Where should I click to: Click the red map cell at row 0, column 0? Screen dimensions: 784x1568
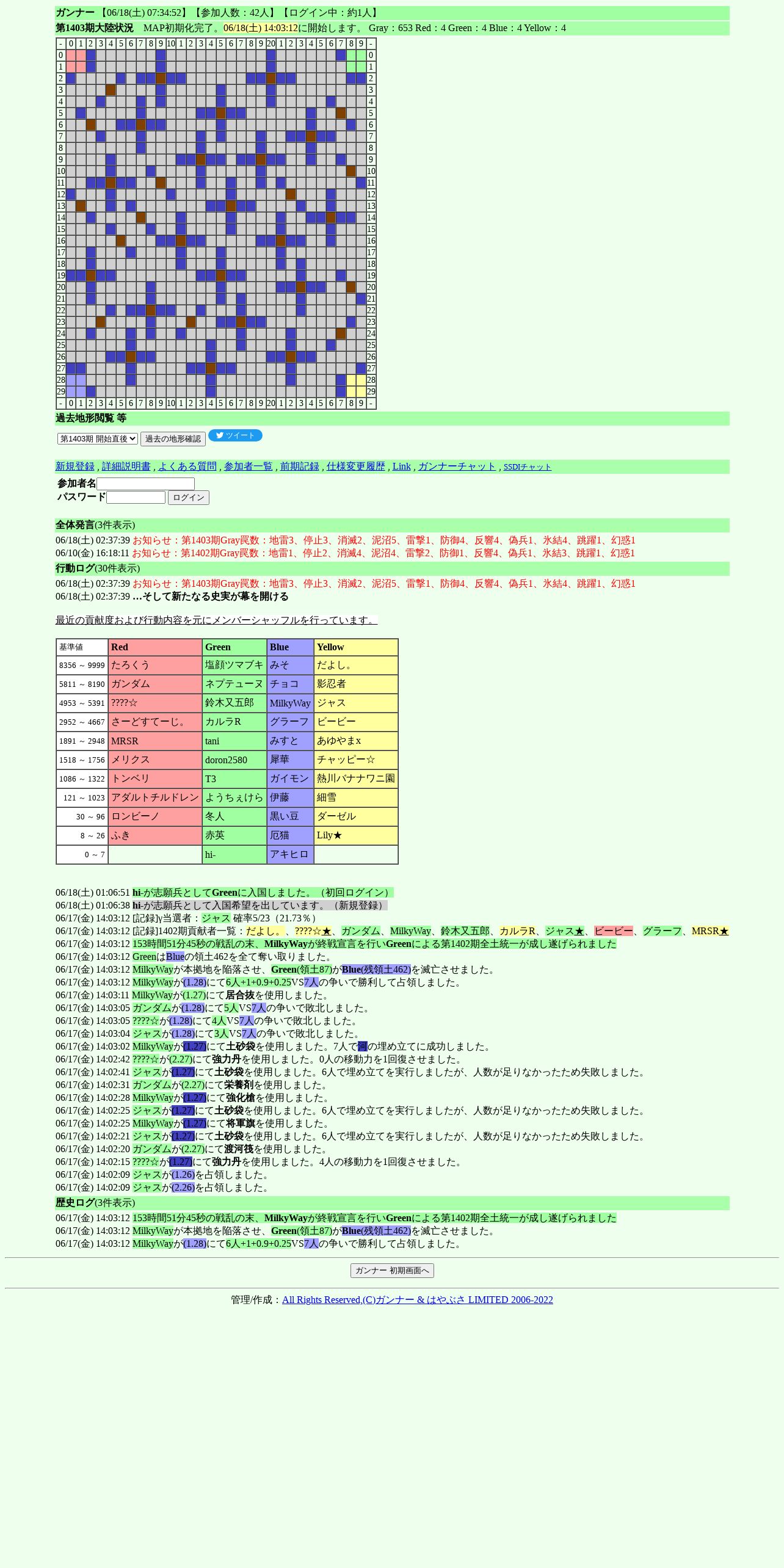click(71, 55)
